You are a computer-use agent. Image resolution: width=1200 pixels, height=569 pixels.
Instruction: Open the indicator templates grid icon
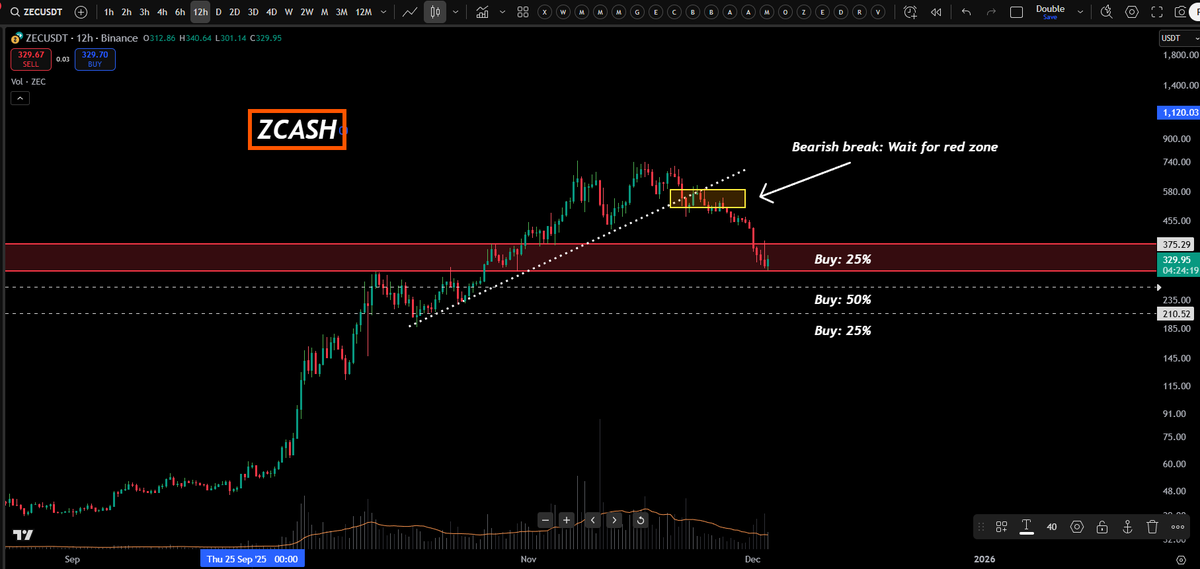tap(523, 12)
